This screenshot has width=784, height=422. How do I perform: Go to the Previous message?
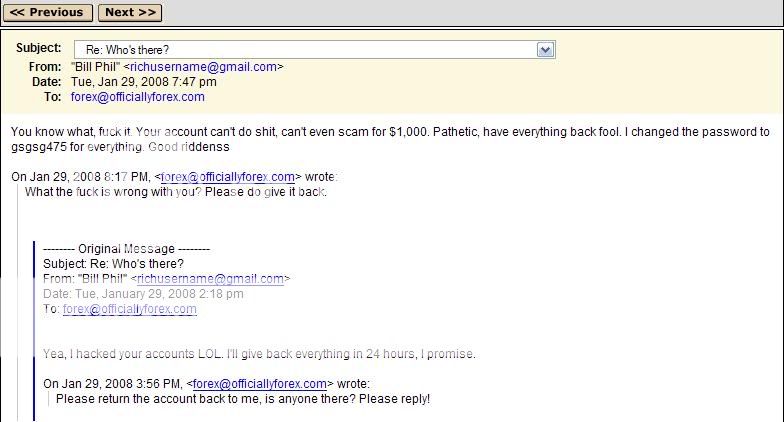click(x=48, y=12)
